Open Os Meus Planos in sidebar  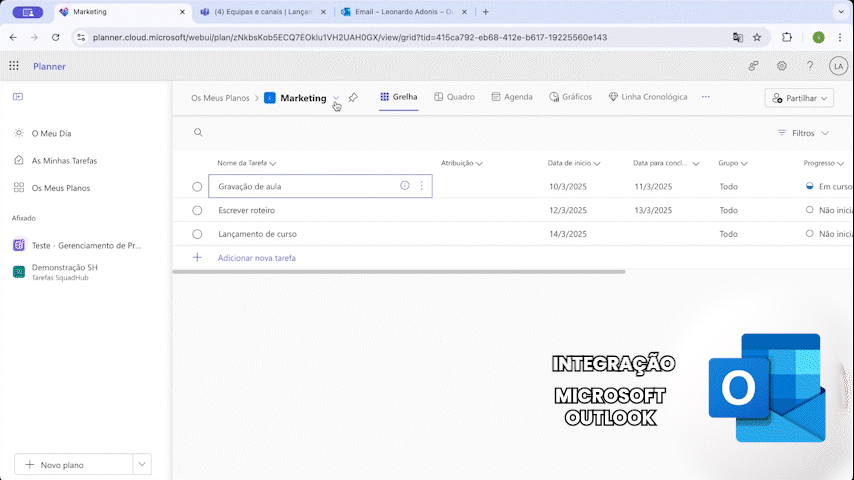coord(61,188)
